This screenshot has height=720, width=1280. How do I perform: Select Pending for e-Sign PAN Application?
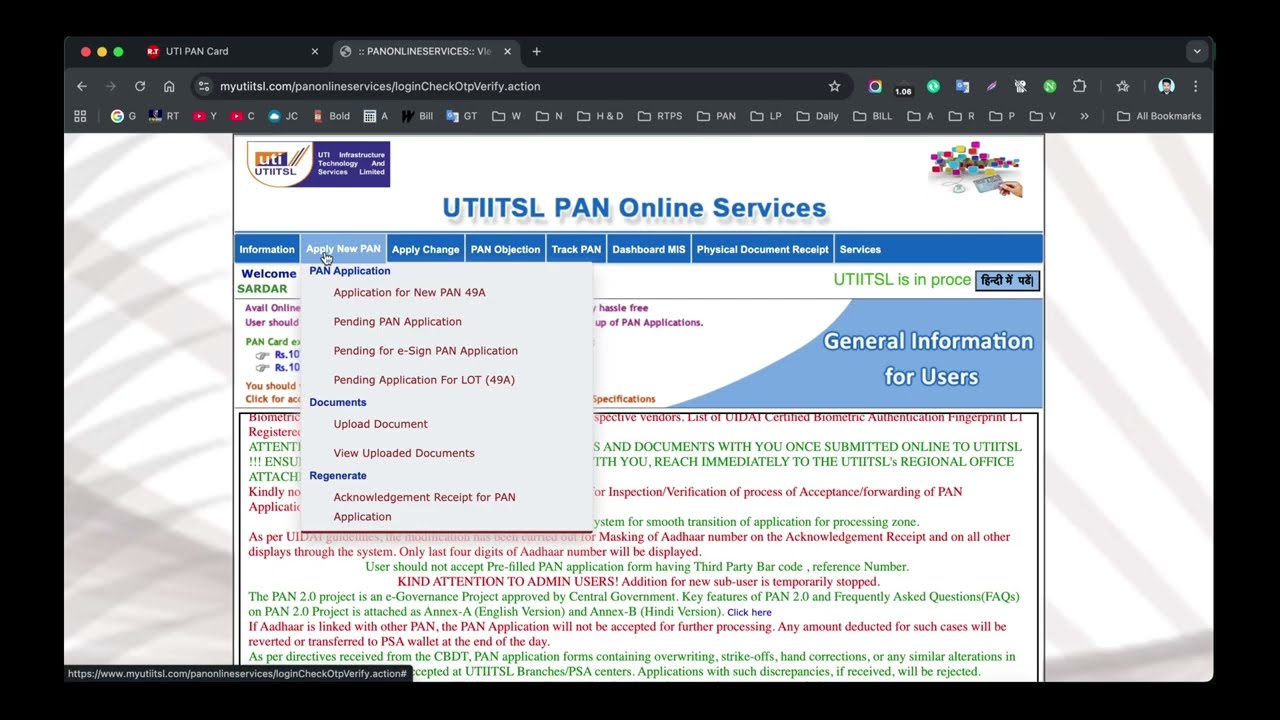[425, 350]
